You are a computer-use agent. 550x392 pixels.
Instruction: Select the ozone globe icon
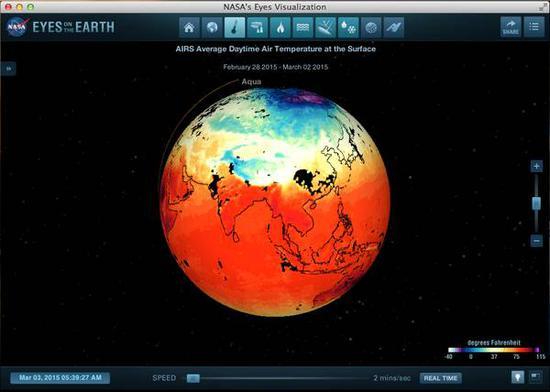371,27
